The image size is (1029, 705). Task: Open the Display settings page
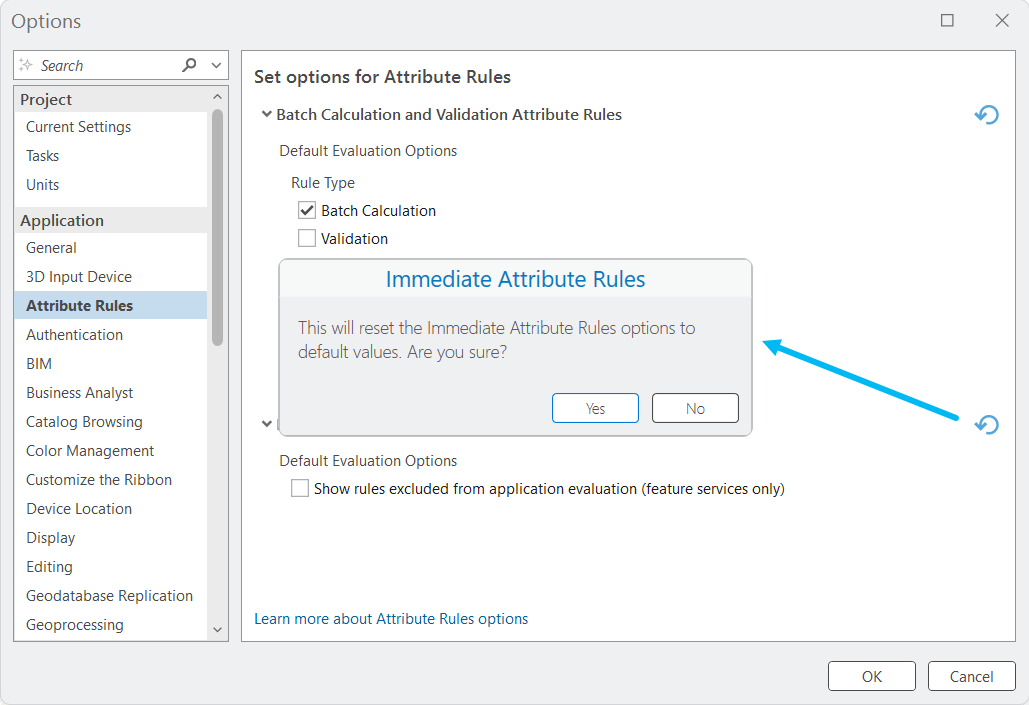pos(50,537)
